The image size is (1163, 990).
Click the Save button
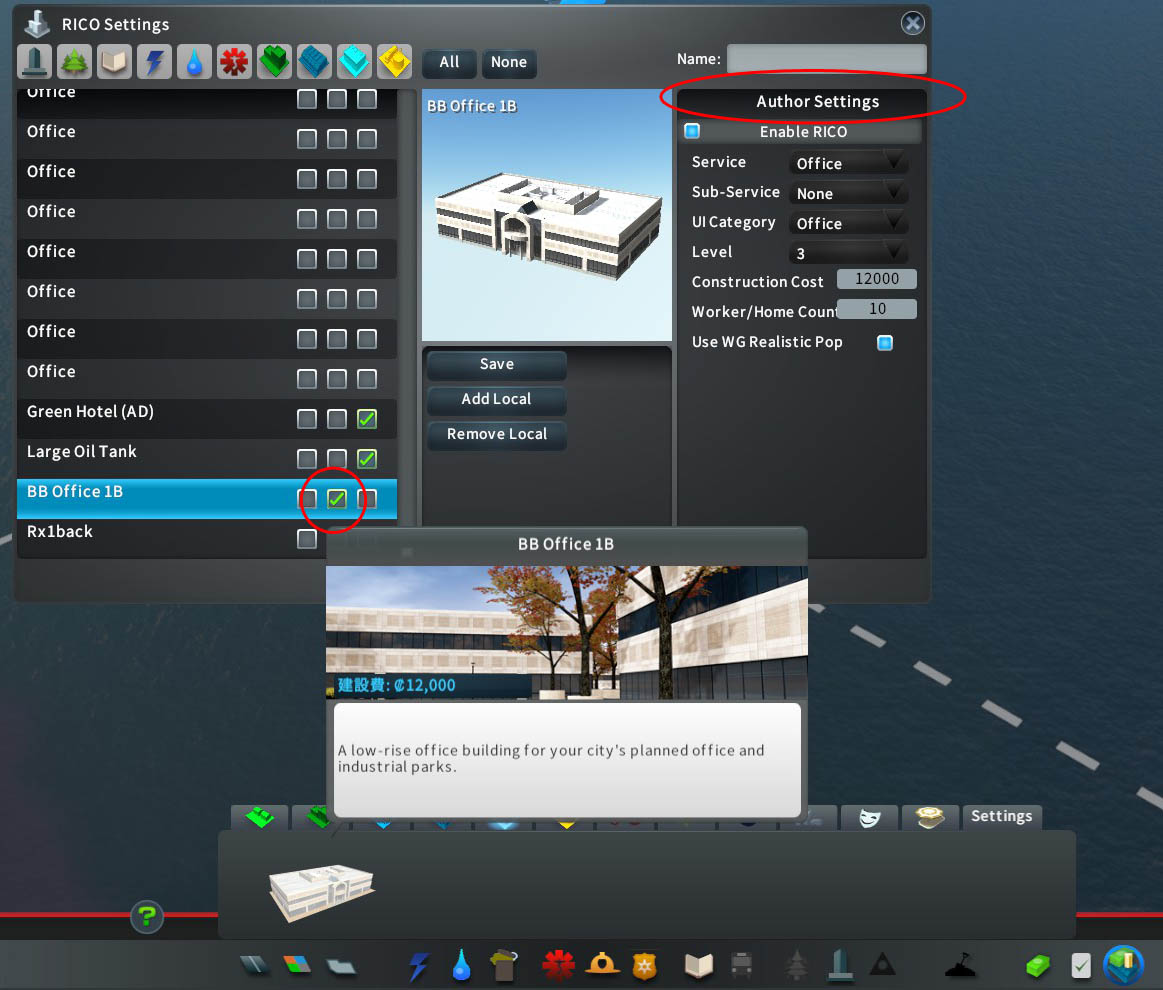click(x=497, y=364)
